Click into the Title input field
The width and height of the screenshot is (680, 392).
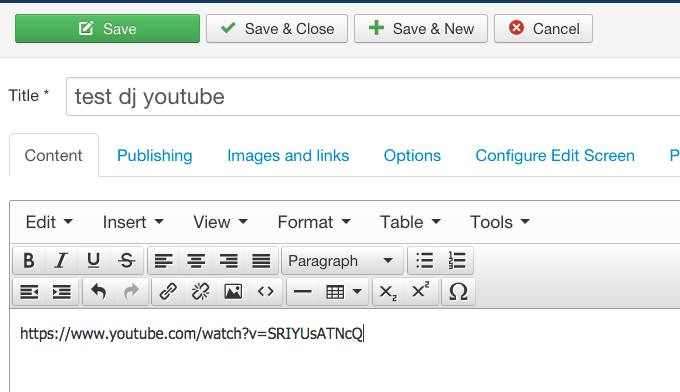[x=373, y=97]
